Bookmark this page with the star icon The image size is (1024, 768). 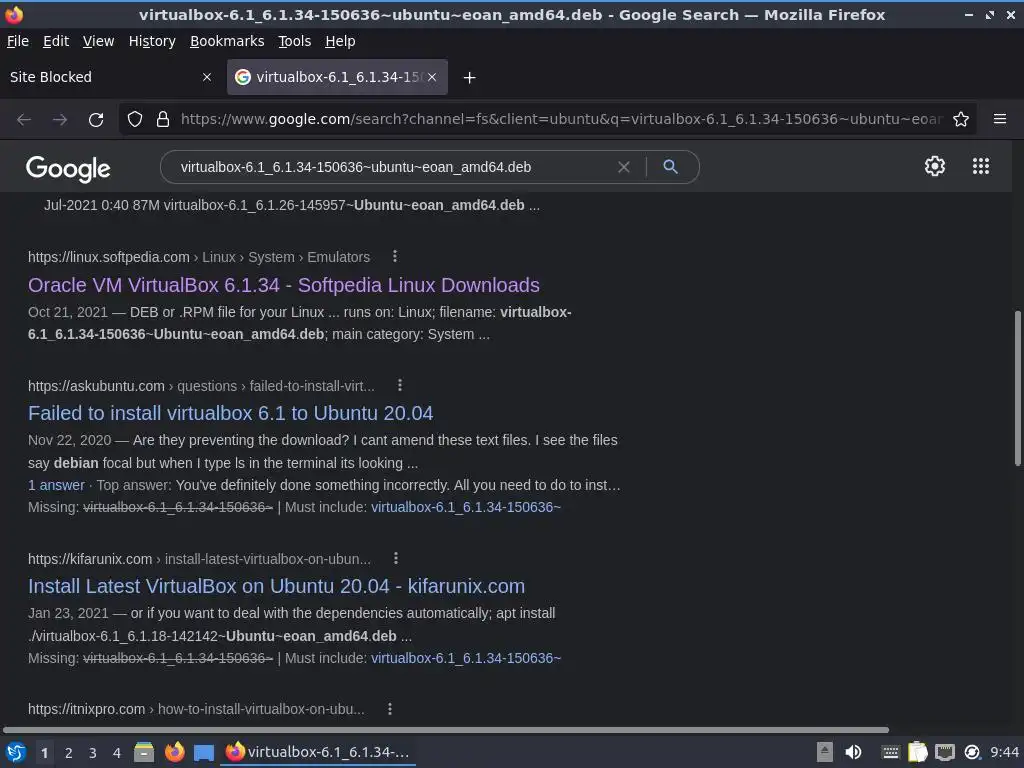[961, 120]
